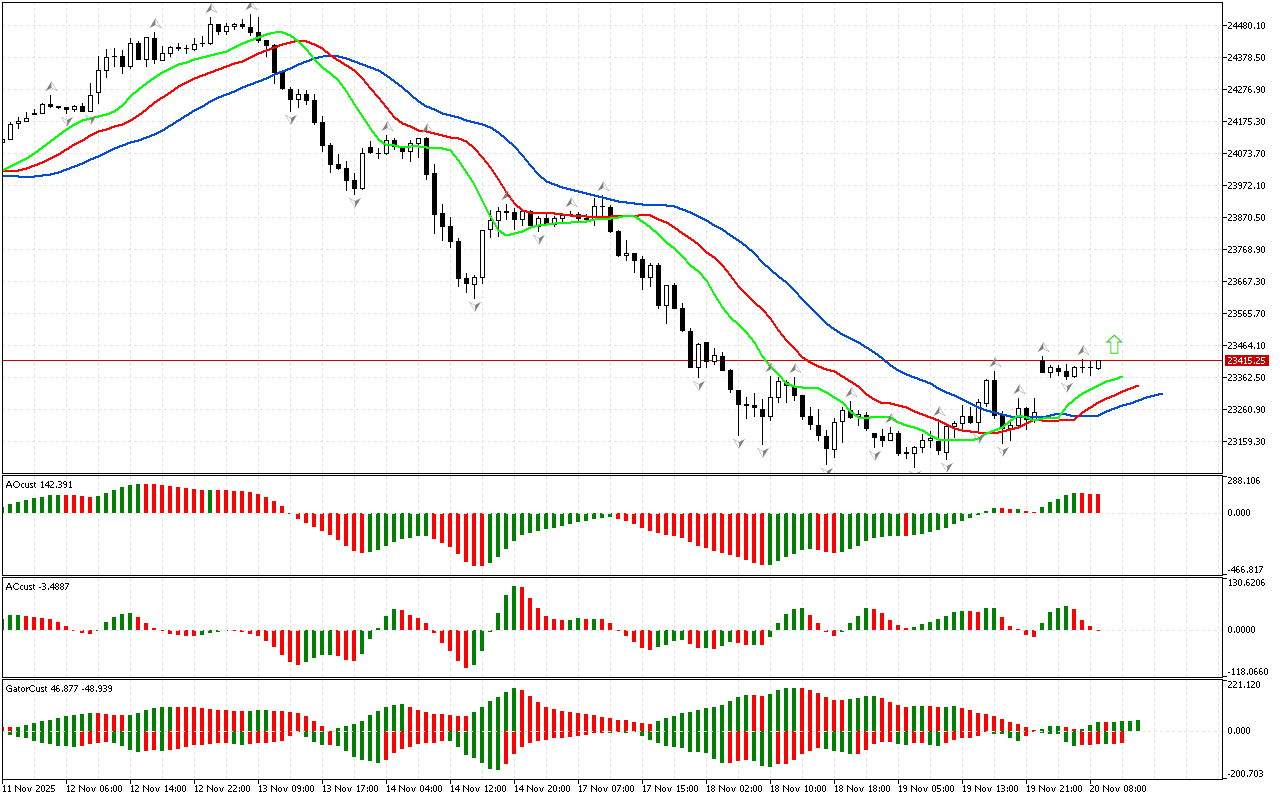Click the down fractal arrow below 13 Nov 17:00 low

tap(354, 201)
